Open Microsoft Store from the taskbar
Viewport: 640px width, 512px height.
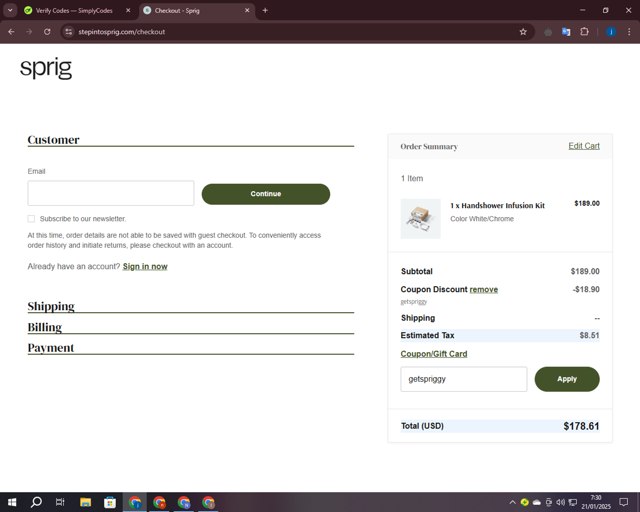point(110,502)
